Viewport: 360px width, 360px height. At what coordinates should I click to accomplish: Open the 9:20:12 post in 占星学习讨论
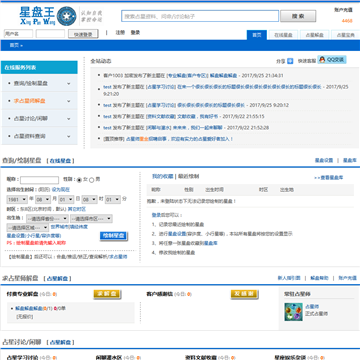211,105
